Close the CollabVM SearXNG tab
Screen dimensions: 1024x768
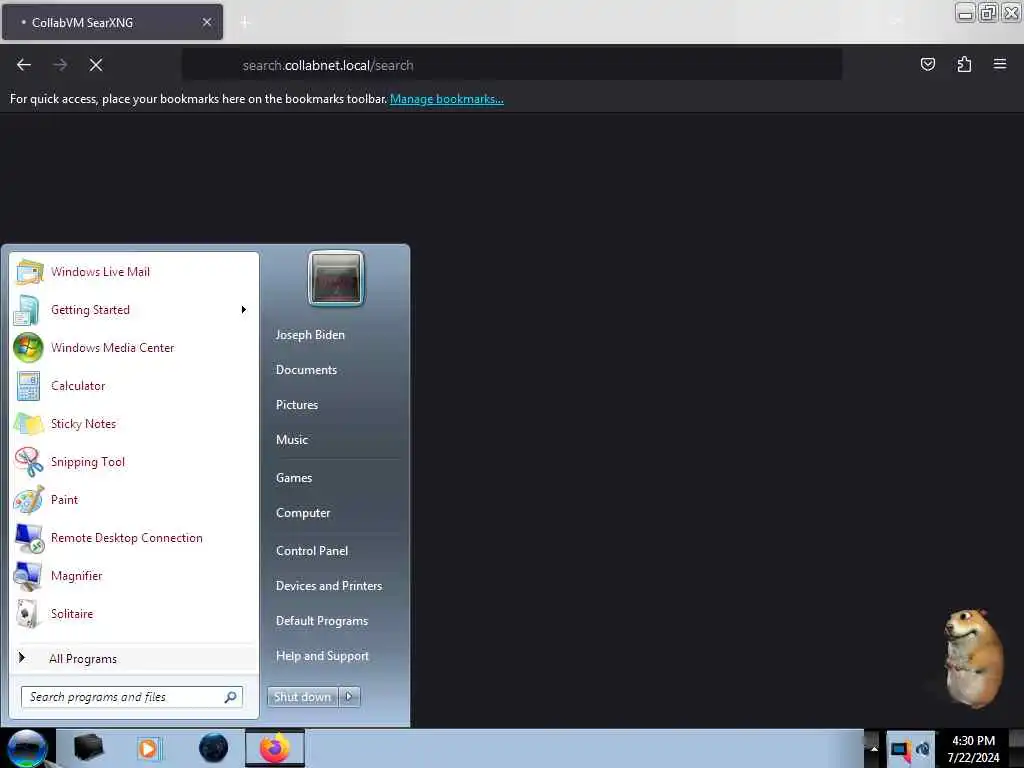tap(207, 22)
